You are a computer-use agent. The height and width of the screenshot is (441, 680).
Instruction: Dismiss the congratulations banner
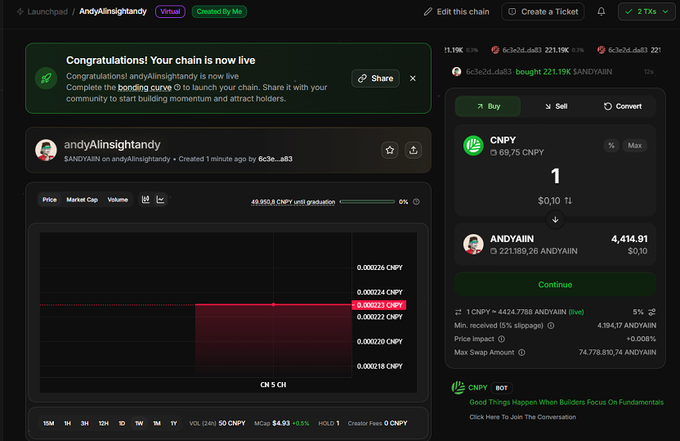[413, 78]
